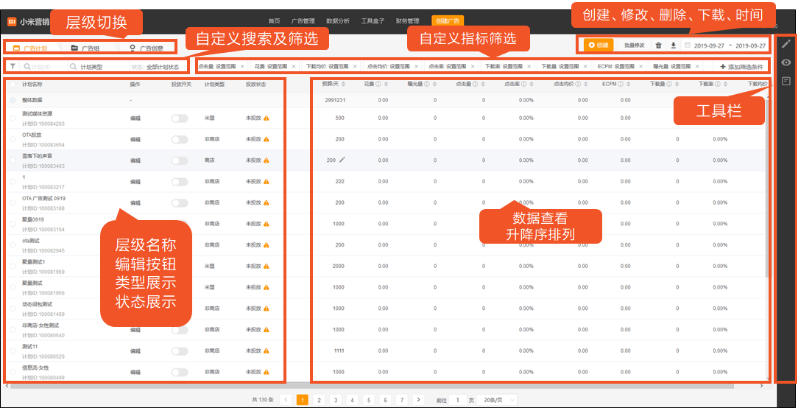Screen dimensions: 797x412
Task: Remove the 花费 filter chip with X
Action: (294, 66)
